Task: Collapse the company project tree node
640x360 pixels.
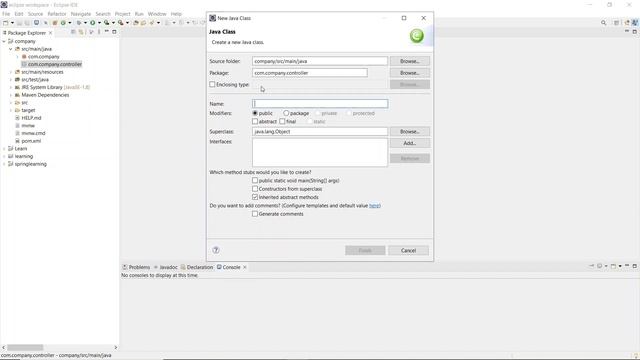Action: point(4,41)
